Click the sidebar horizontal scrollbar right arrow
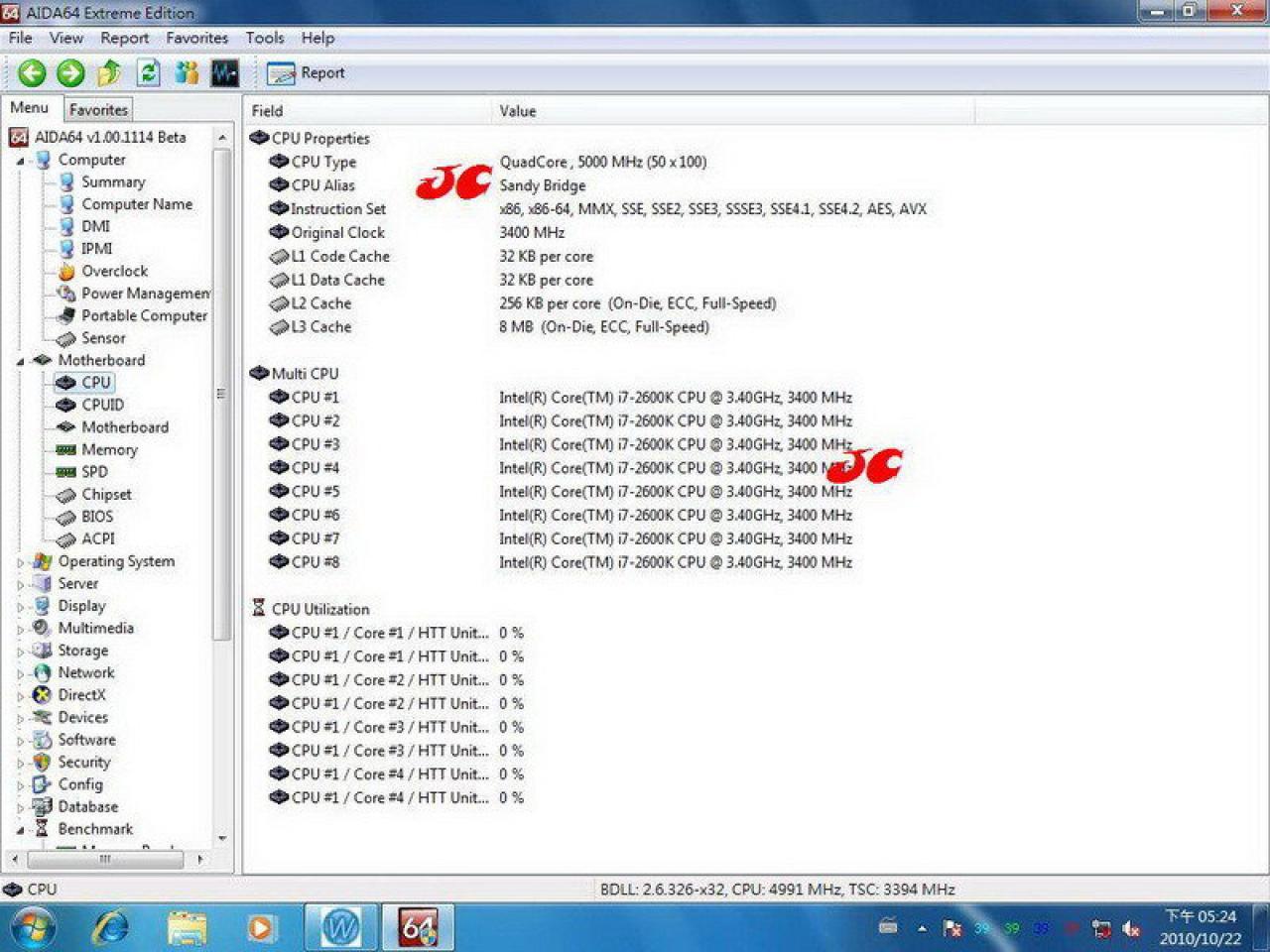The height and width of the screenshot is (952, 1270). pos(200,859)
